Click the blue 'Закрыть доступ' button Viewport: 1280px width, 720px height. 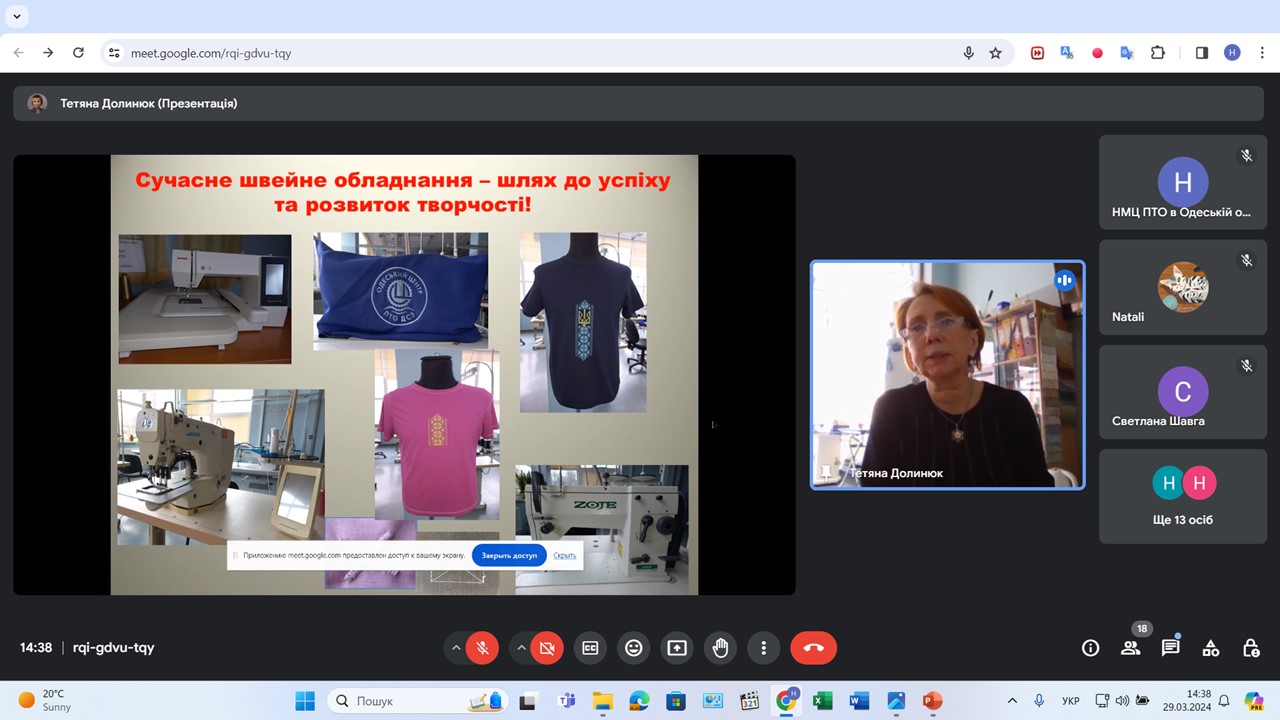click(509, 555)
